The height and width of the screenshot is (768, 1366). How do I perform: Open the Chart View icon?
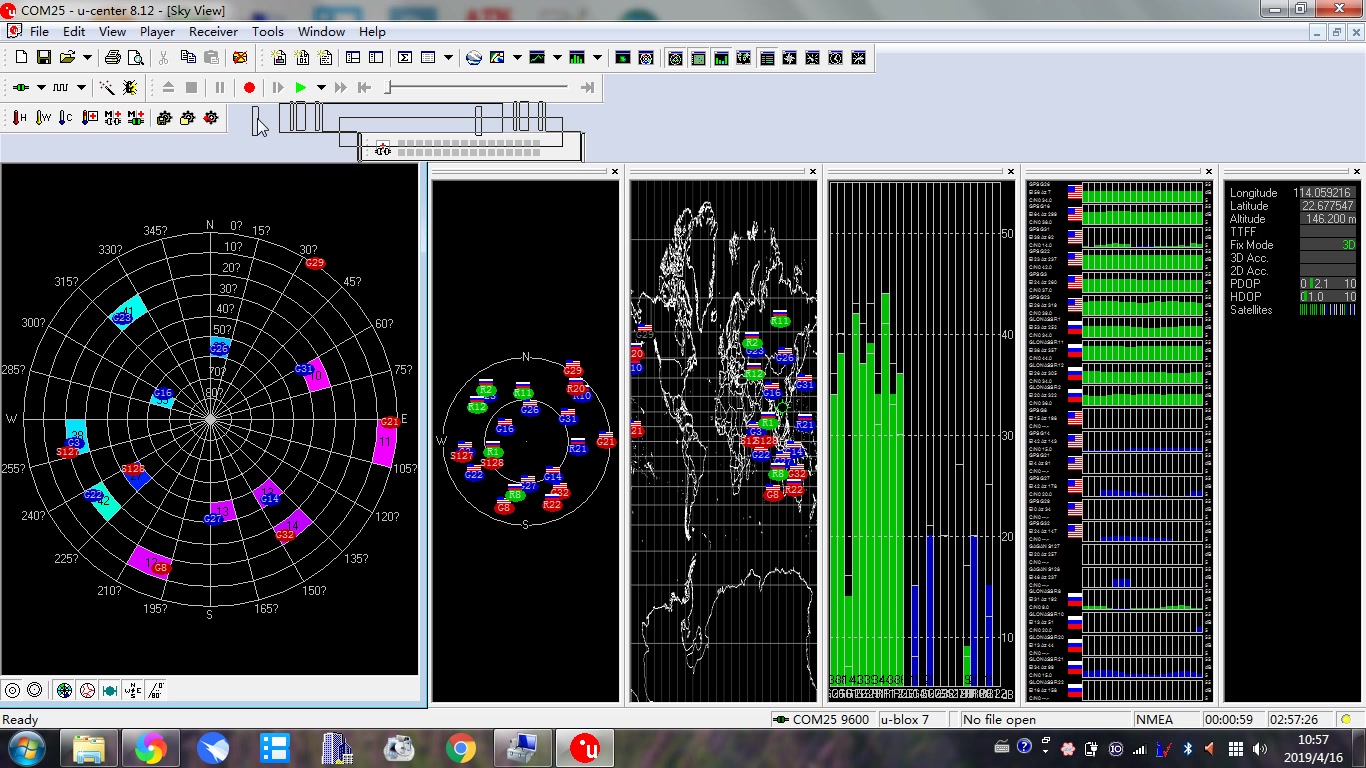537,58
